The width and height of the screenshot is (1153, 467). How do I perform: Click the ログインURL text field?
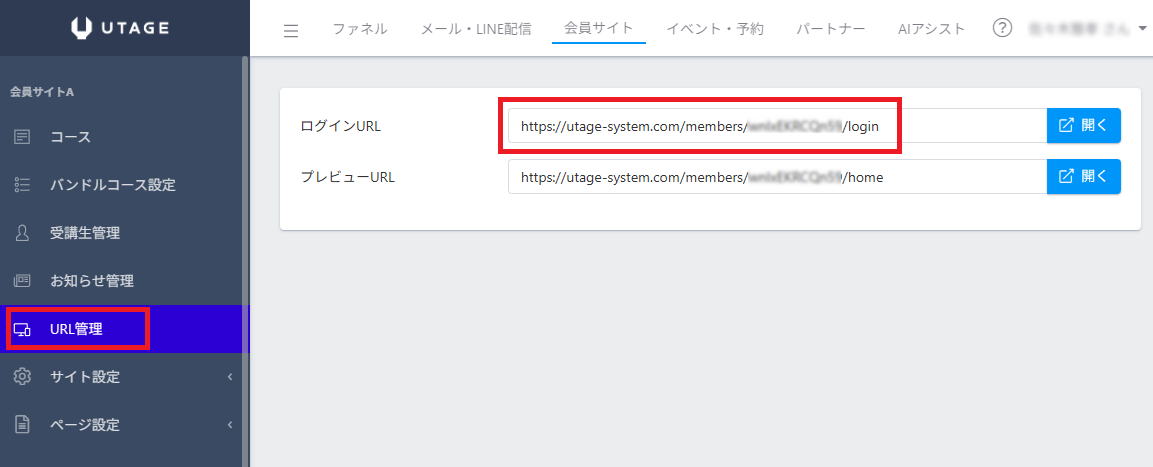(x=700, y=126)
